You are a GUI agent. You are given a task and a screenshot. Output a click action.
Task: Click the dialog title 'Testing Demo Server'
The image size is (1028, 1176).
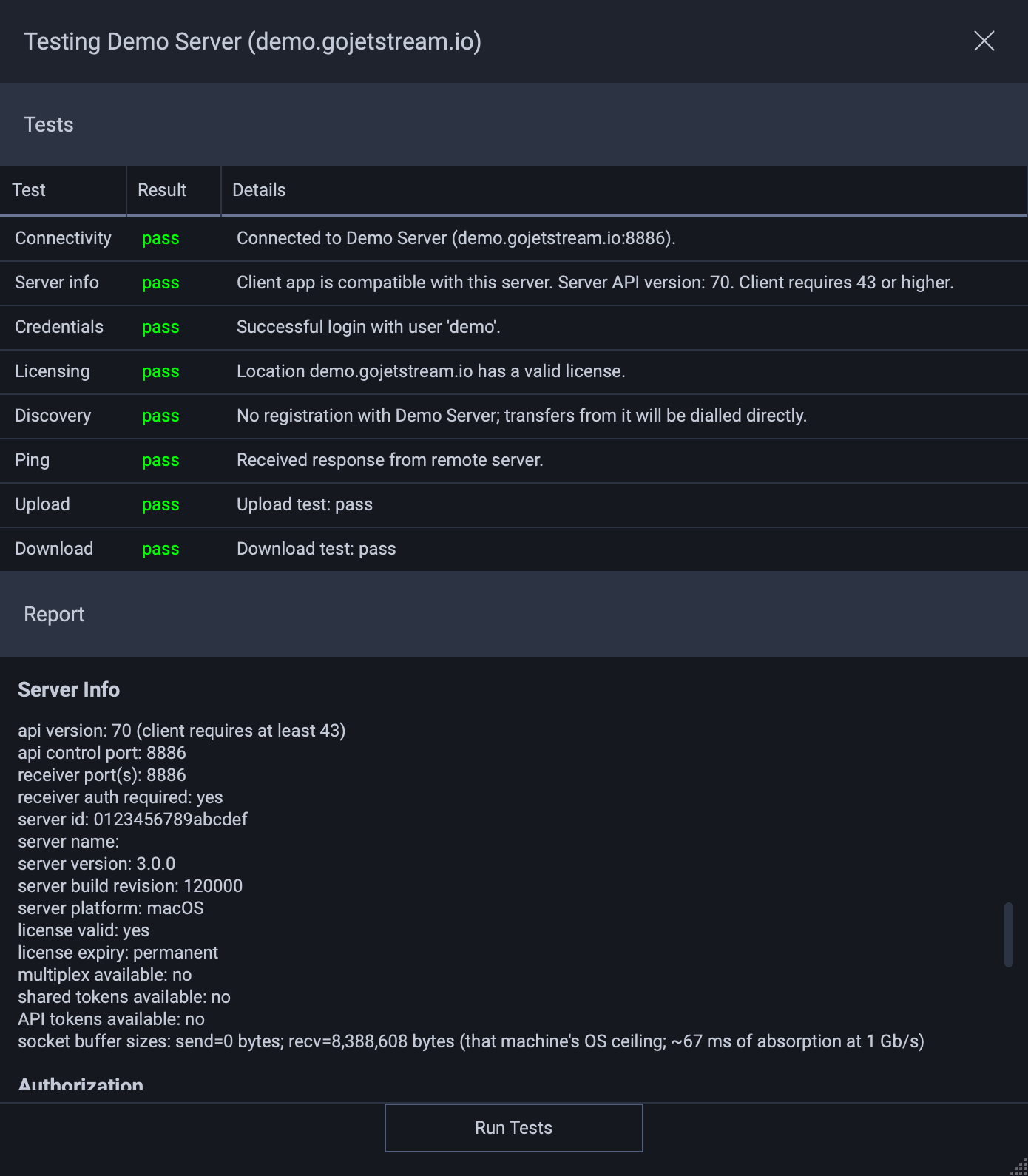tap(252, 41)
